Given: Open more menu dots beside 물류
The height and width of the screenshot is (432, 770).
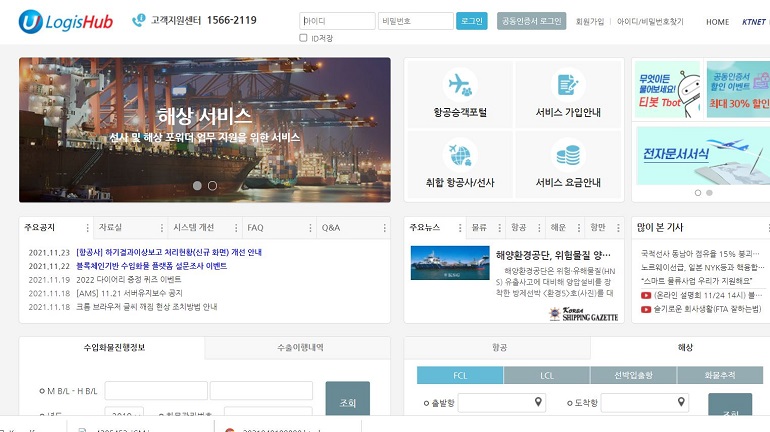Looking at the screenshot, I should tap(499, 228).
